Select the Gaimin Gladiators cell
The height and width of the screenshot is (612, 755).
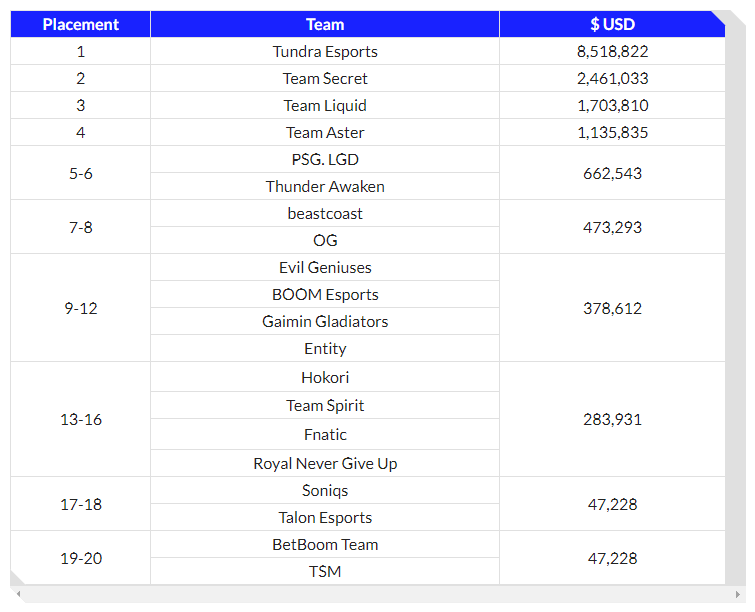click(325, 321)
